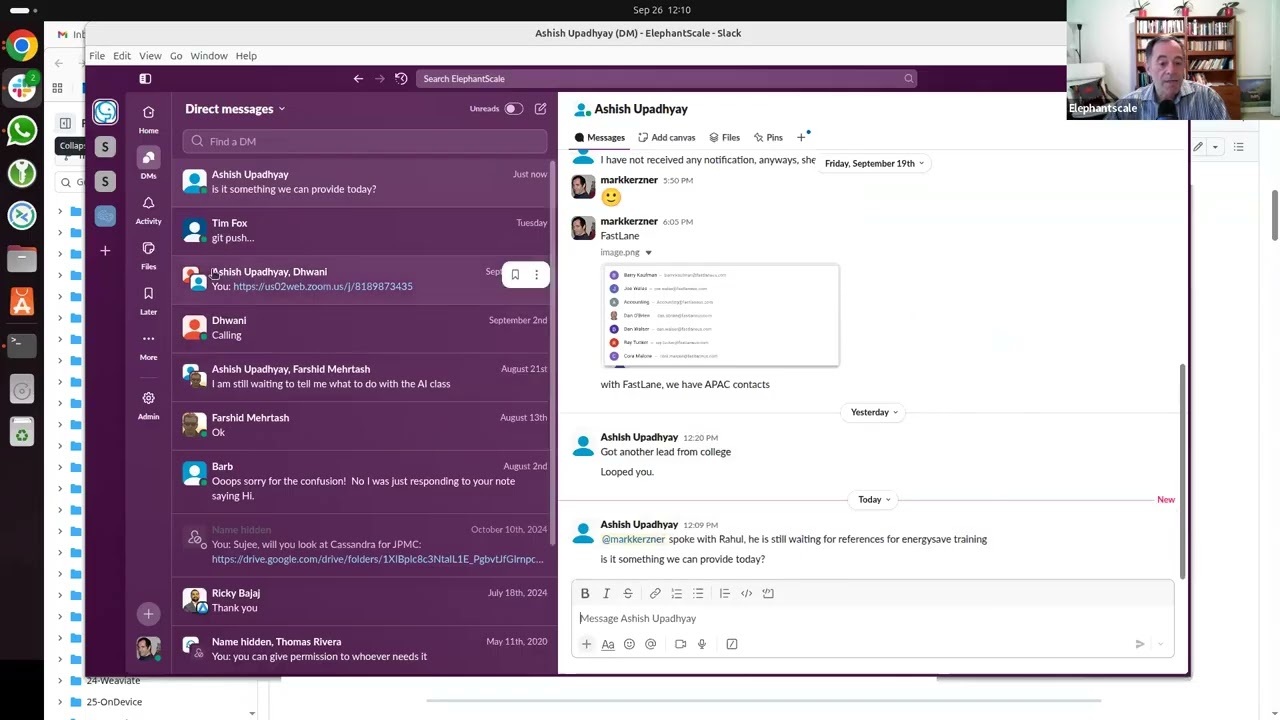
Task: Open Chrome from the Ubuntu dock
Action: (22, 45)
